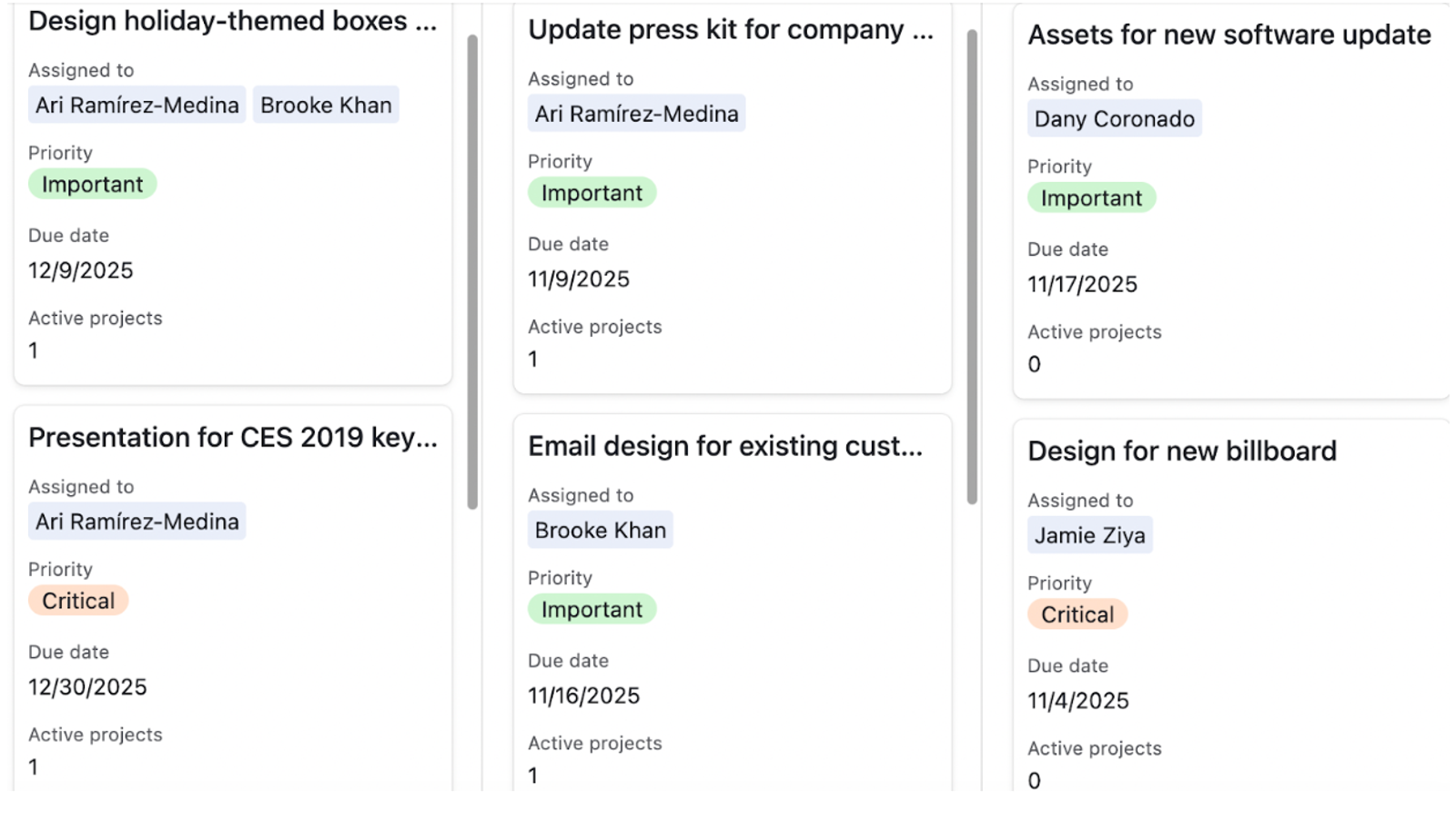The height and width of the screenshot is (832, 1456).
Task: Click 'Assigned to' label on billboard card
Action: [1080, 500]
